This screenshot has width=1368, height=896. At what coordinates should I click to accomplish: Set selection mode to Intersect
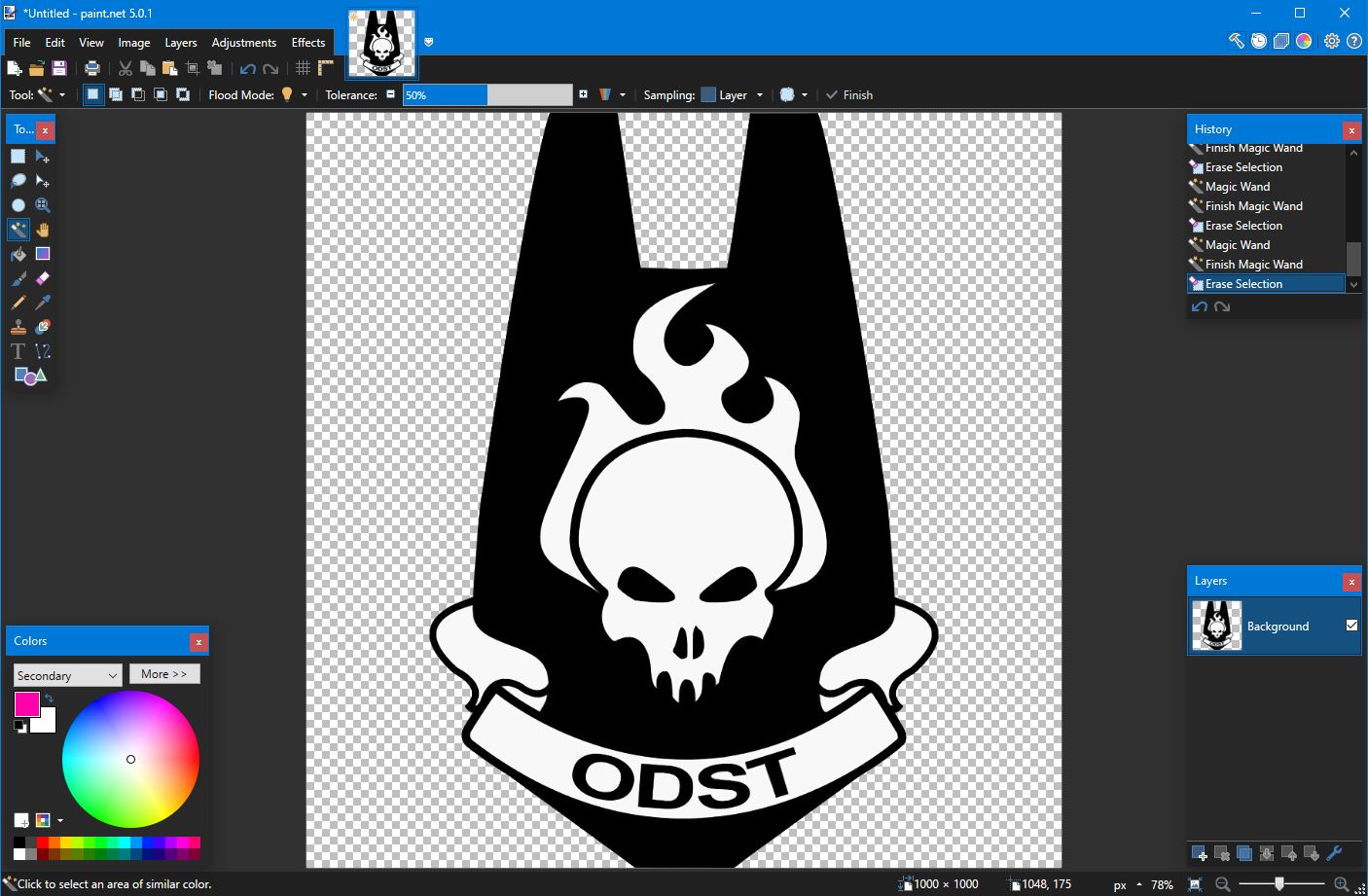point(161,94)
